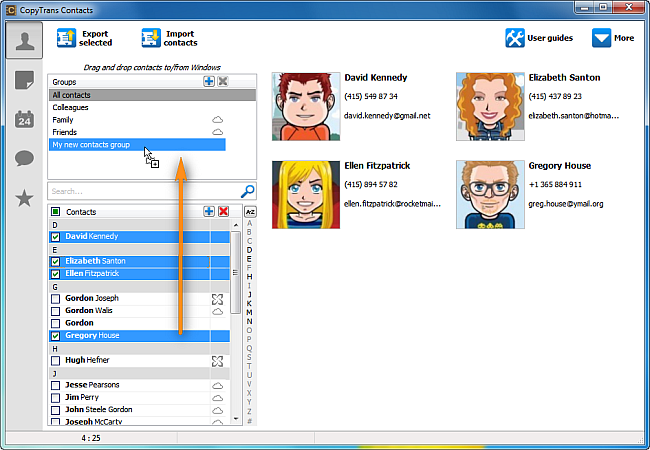Click the contacts list scrollbar thumb
650x450 pixels.
click(x=235, y=272)
